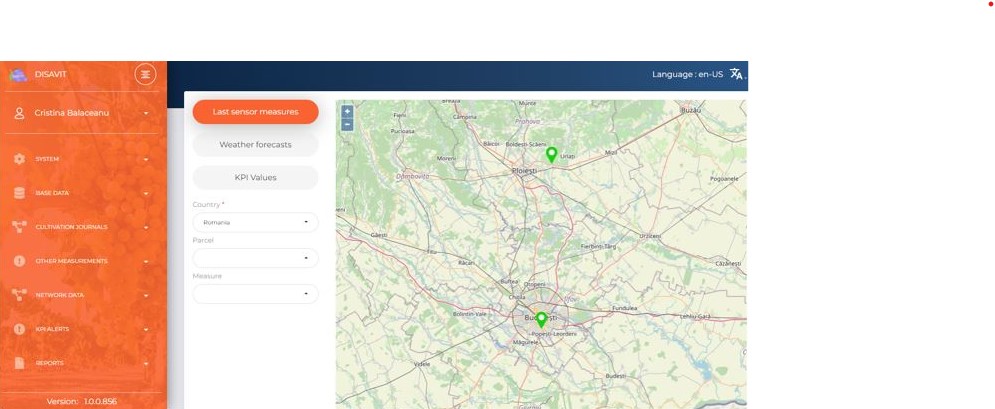995x409 pixels.
Task: Click the Weather forecasts button
Action: pyautogui.click(x=256, y=145)
